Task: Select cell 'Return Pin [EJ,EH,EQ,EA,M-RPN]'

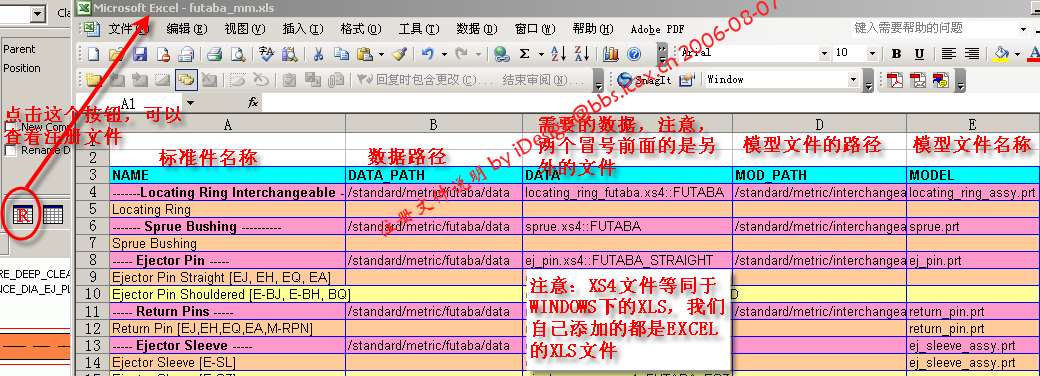Action: (x=228, y=328)
